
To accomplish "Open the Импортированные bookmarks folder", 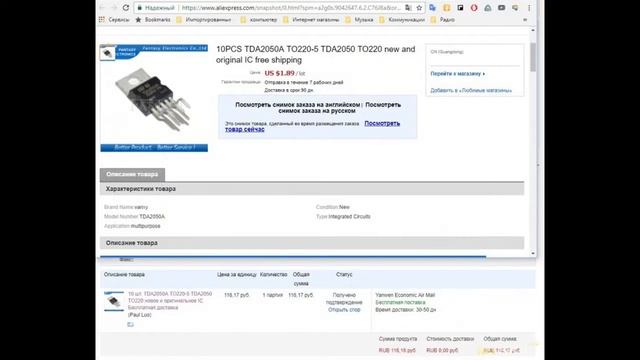I will point(203,20).
